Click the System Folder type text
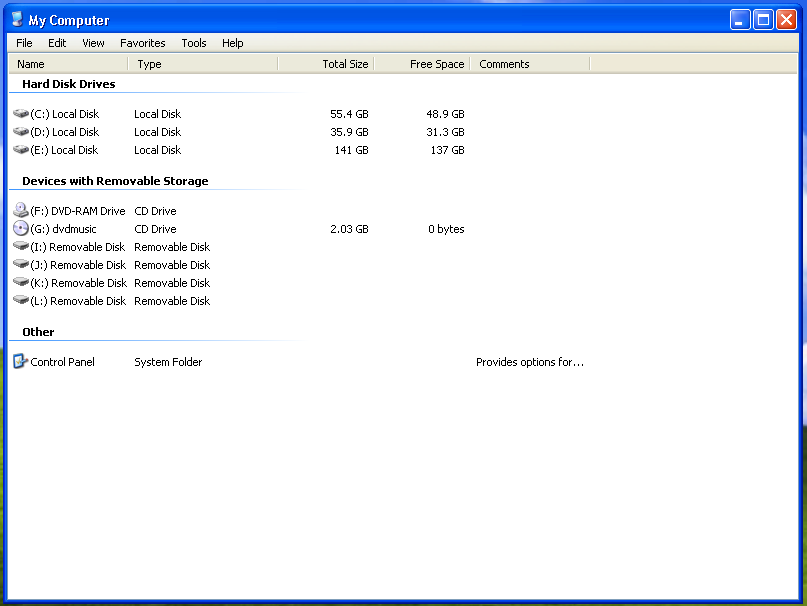 tap(168, 362)
